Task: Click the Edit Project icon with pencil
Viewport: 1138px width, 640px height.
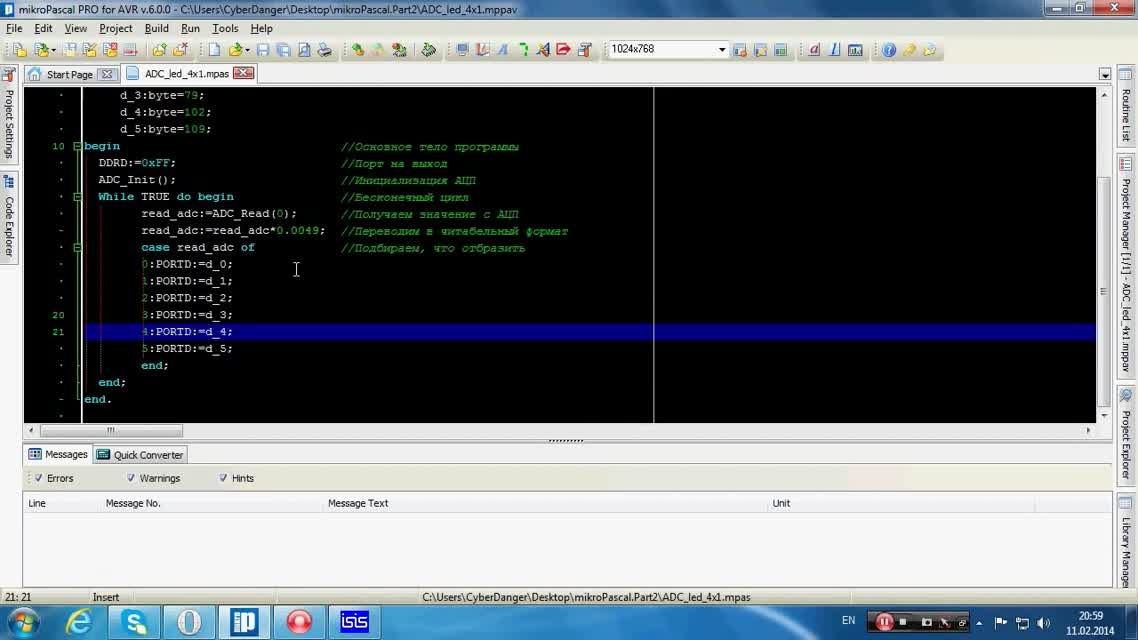Action: pos(89,49)
